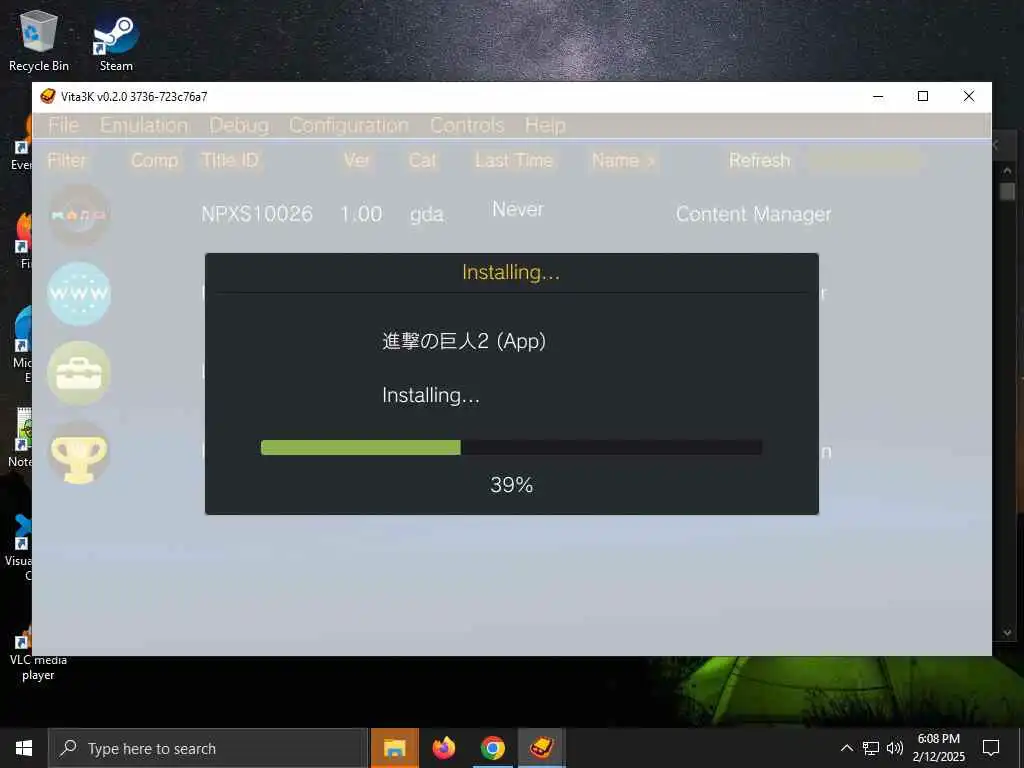Viewport: 1024px width, 768px height.
Task: Open the notification center
Action: (991, 748)
